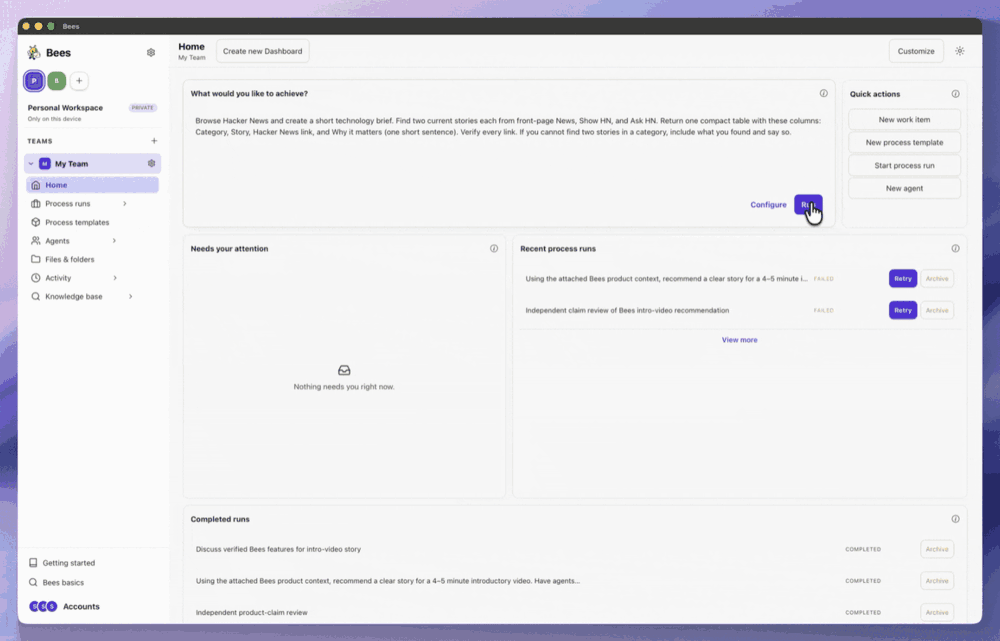
Task: Open 'Independent product-claim review' run
Action: click(x=251, y=612)
